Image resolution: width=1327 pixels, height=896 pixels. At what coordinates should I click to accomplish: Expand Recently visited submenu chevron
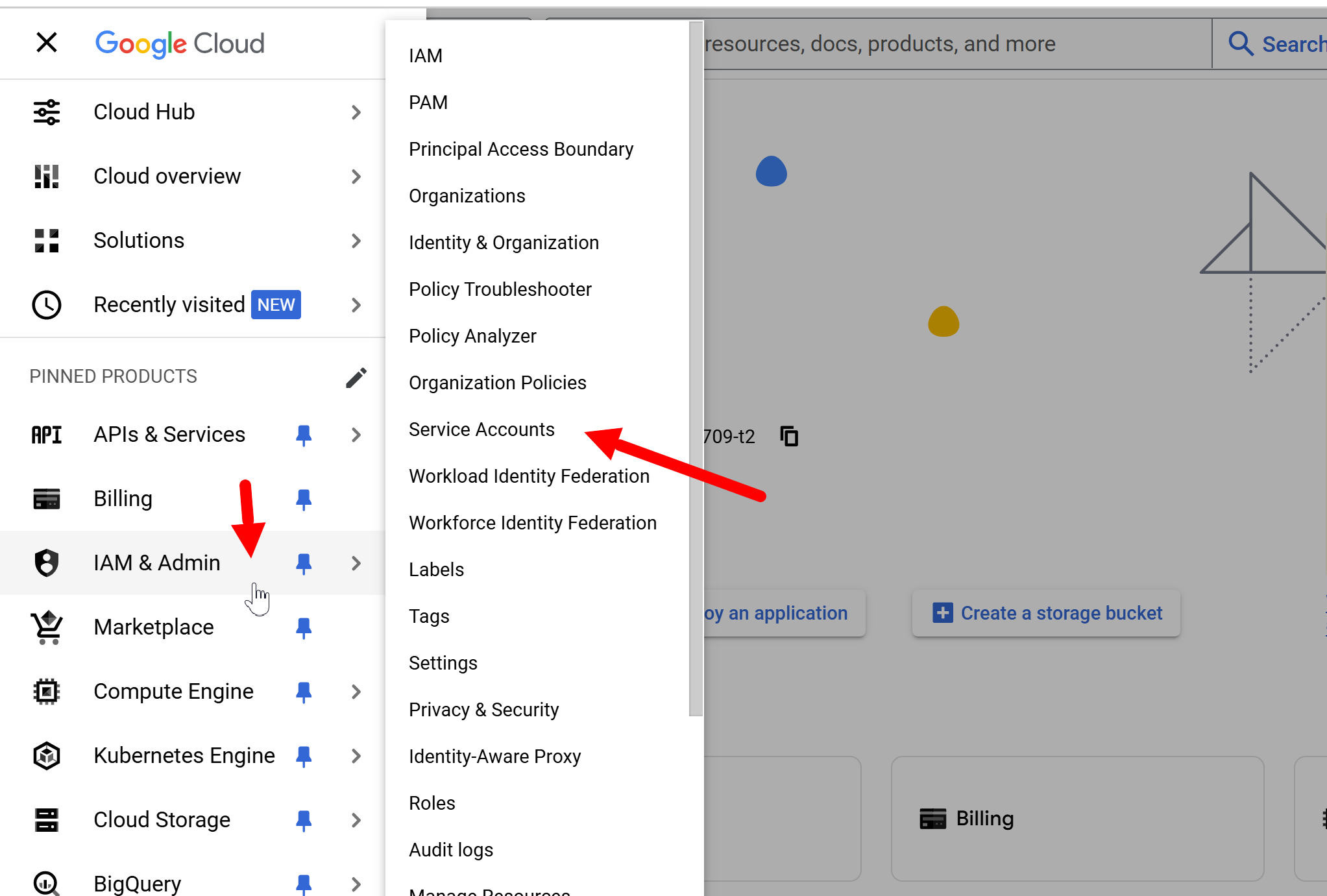(356, 305)
